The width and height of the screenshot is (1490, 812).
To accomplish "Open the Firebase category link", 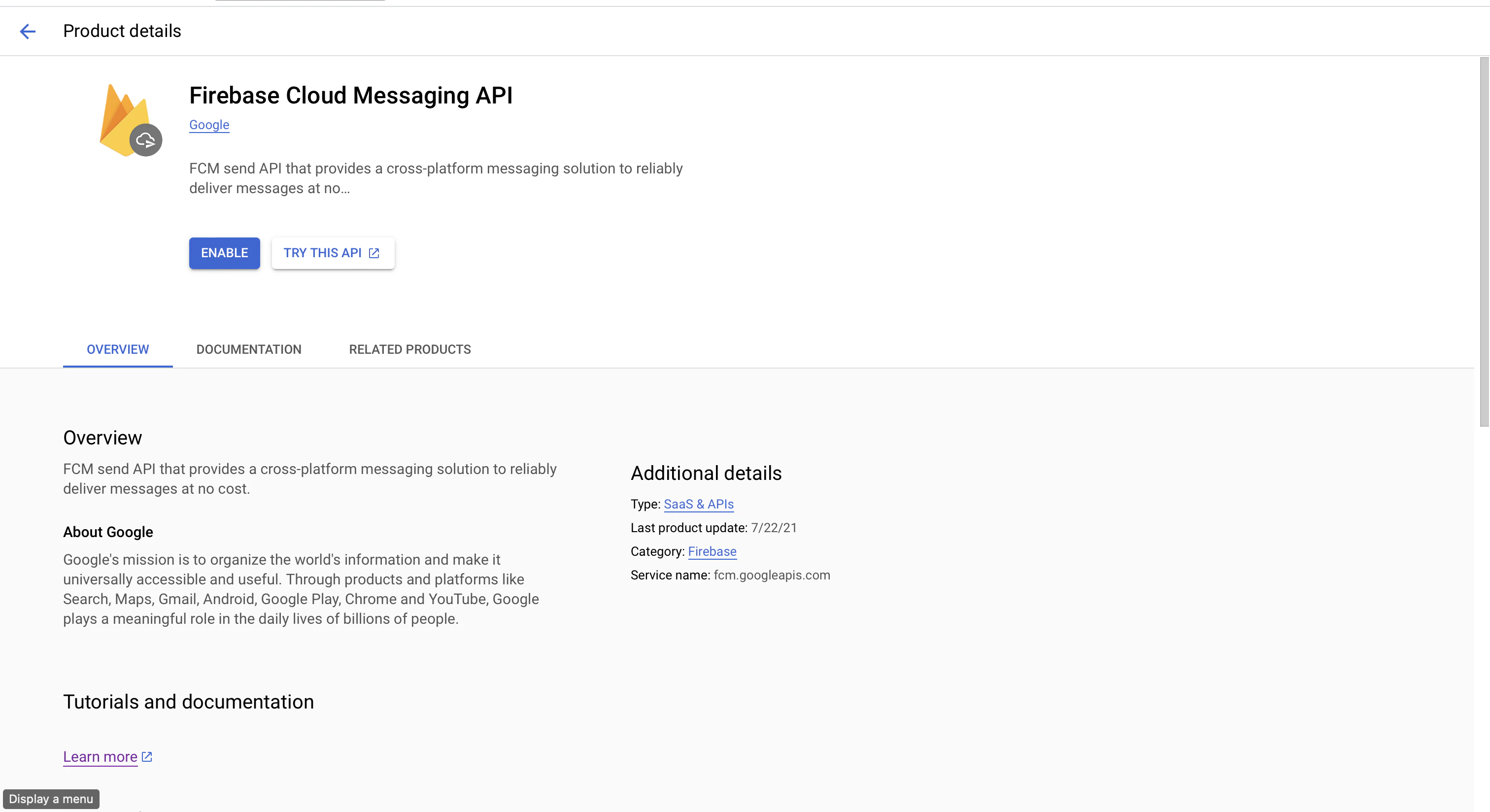I will click(x=711, y=552).
